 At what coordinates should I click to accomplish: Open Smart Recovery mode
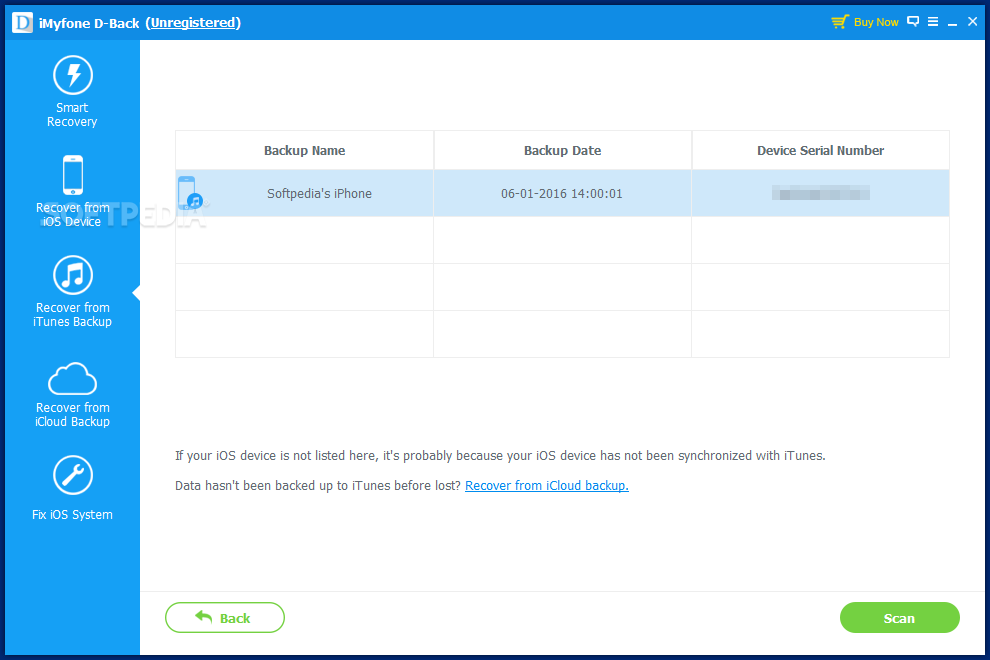coord(73,92)
